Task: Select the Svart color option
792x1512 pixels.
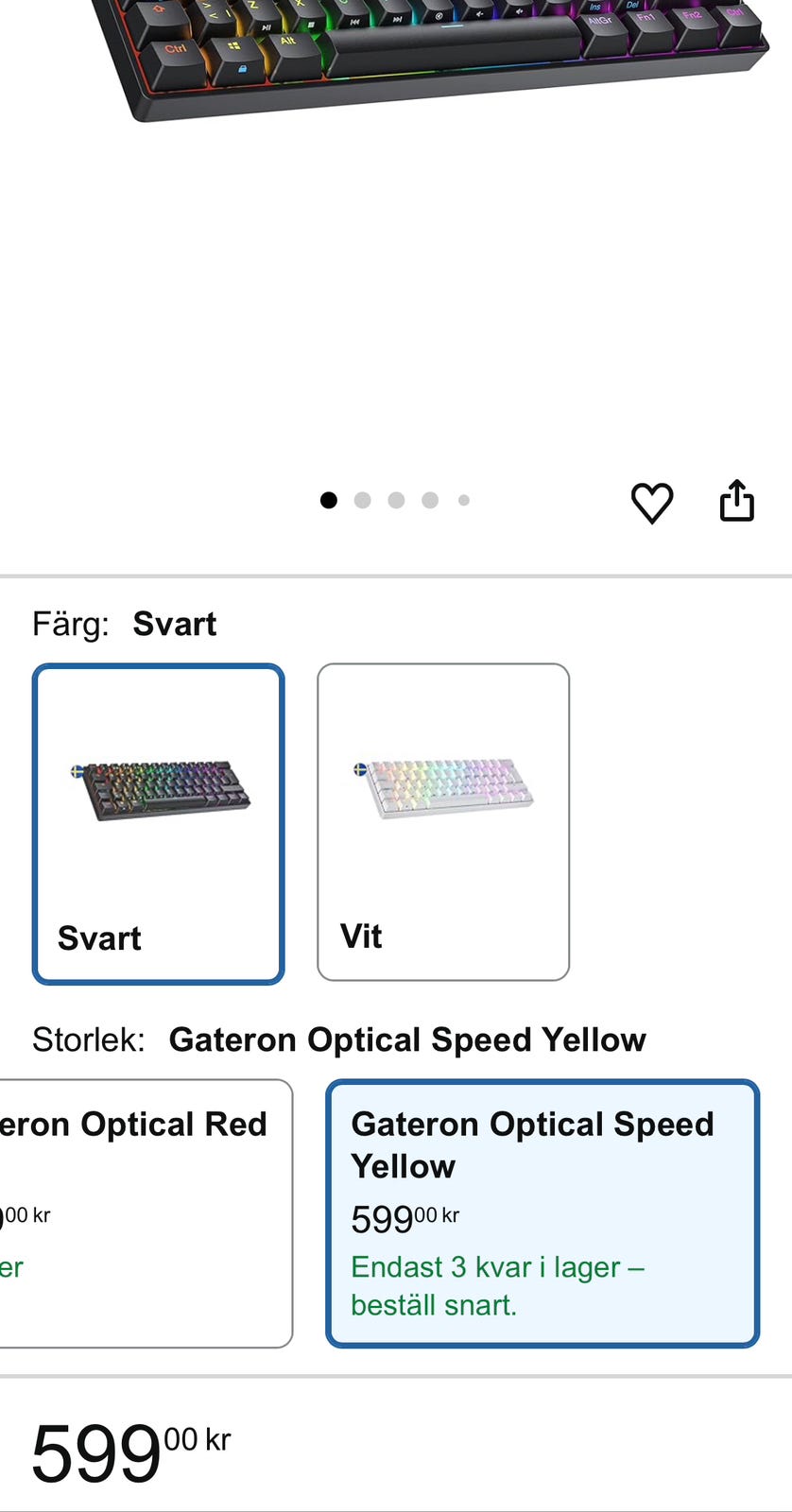Action: [158, 824]
